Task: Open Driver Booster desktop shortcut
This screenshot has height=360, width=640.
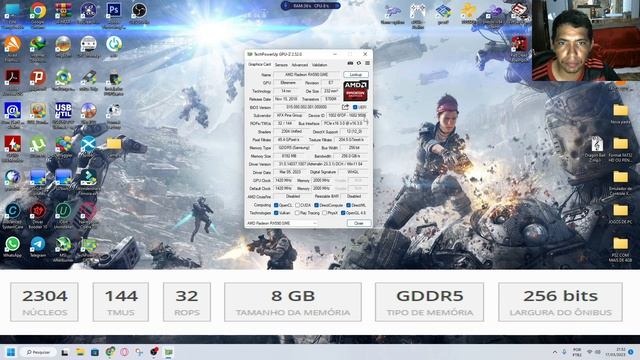Action: (38, 211)
